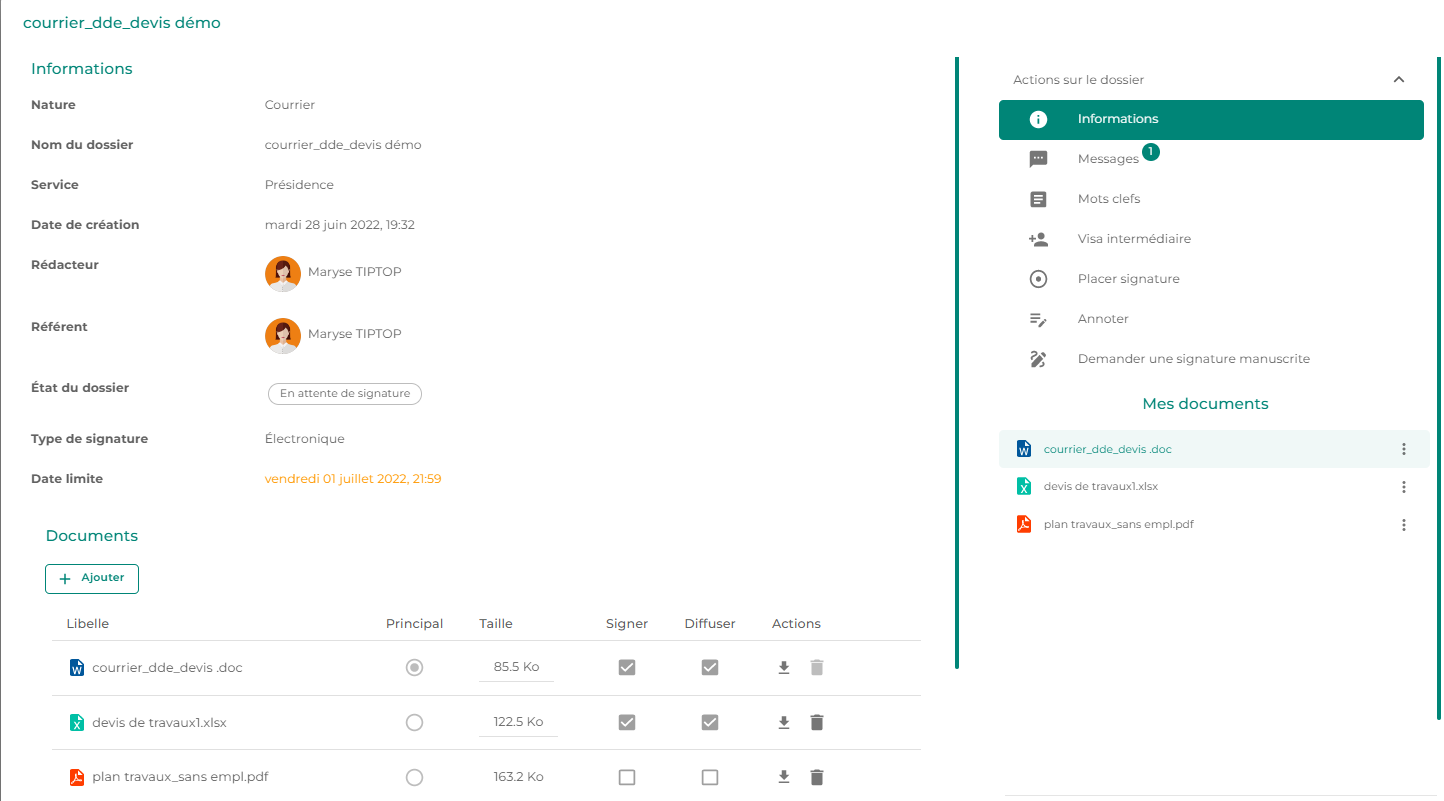1444x801 pixels.
Task: Click the Ajouter document button
Action: tap(92, 578)
